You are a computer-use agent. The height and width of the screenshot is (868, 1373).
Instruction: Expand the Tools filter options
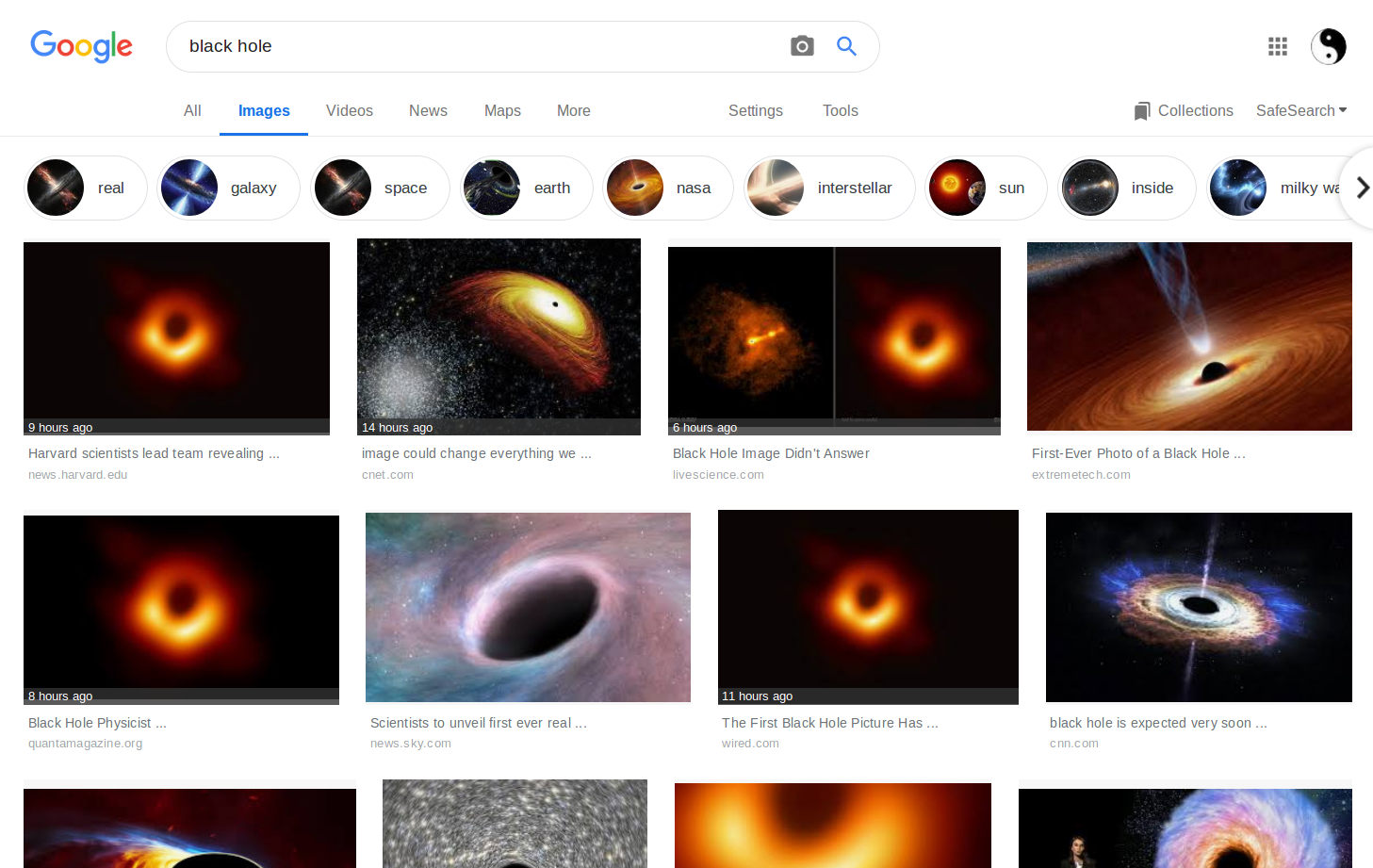click(x=840, y=111)
